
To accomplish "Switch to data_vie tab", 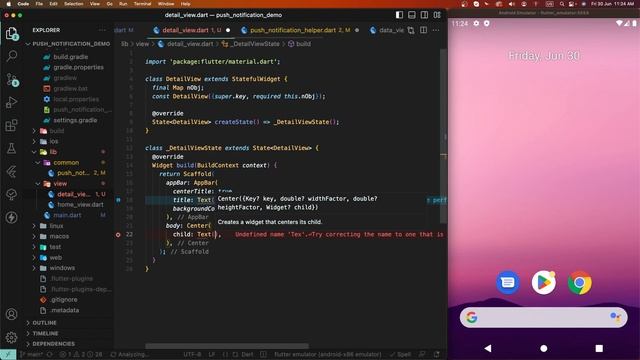I will [387, 30].
